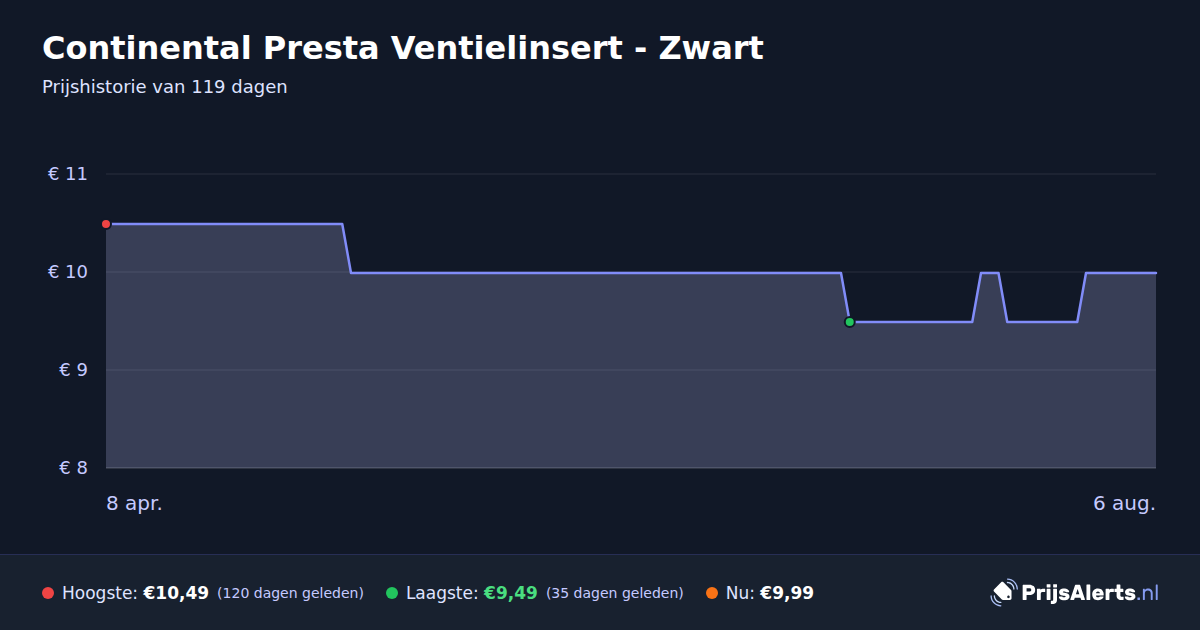Click the Continental Presta Ventielinsert title
This screenshot has width=1200, height=630.
coord(403,47)
